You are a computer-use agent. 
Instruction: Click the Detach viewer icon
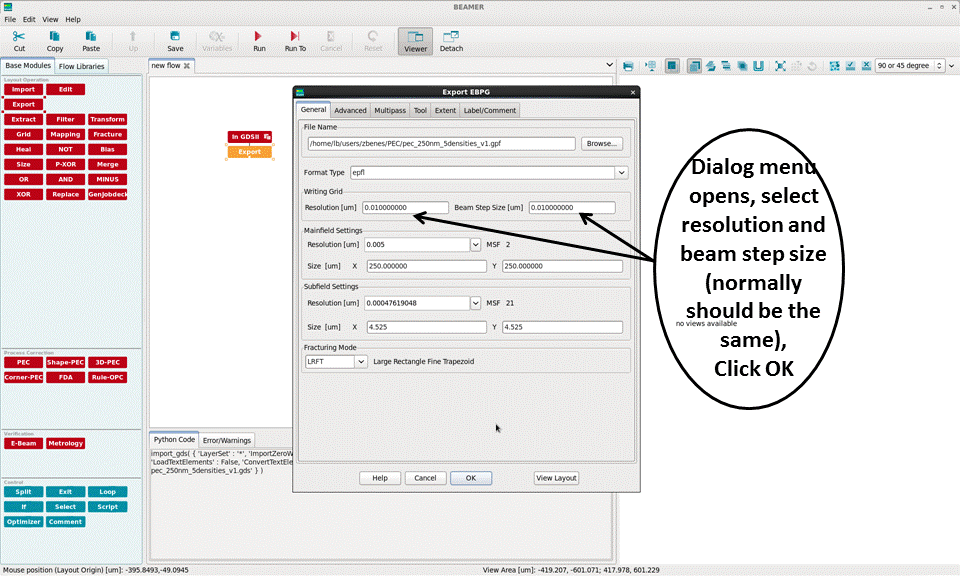pos(451,40)
